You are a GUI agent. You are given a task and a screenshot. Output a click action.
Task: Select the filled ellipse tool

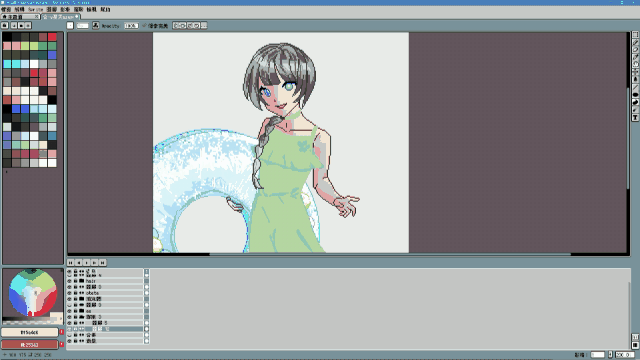[635, 95]
